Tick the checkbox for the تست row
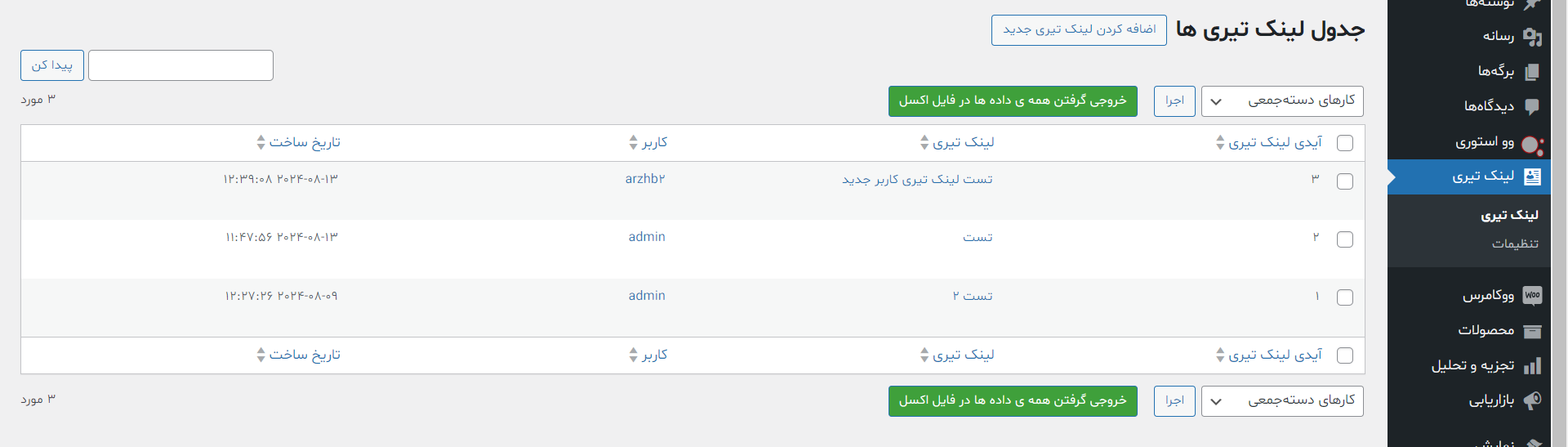 pos(1345,239)
